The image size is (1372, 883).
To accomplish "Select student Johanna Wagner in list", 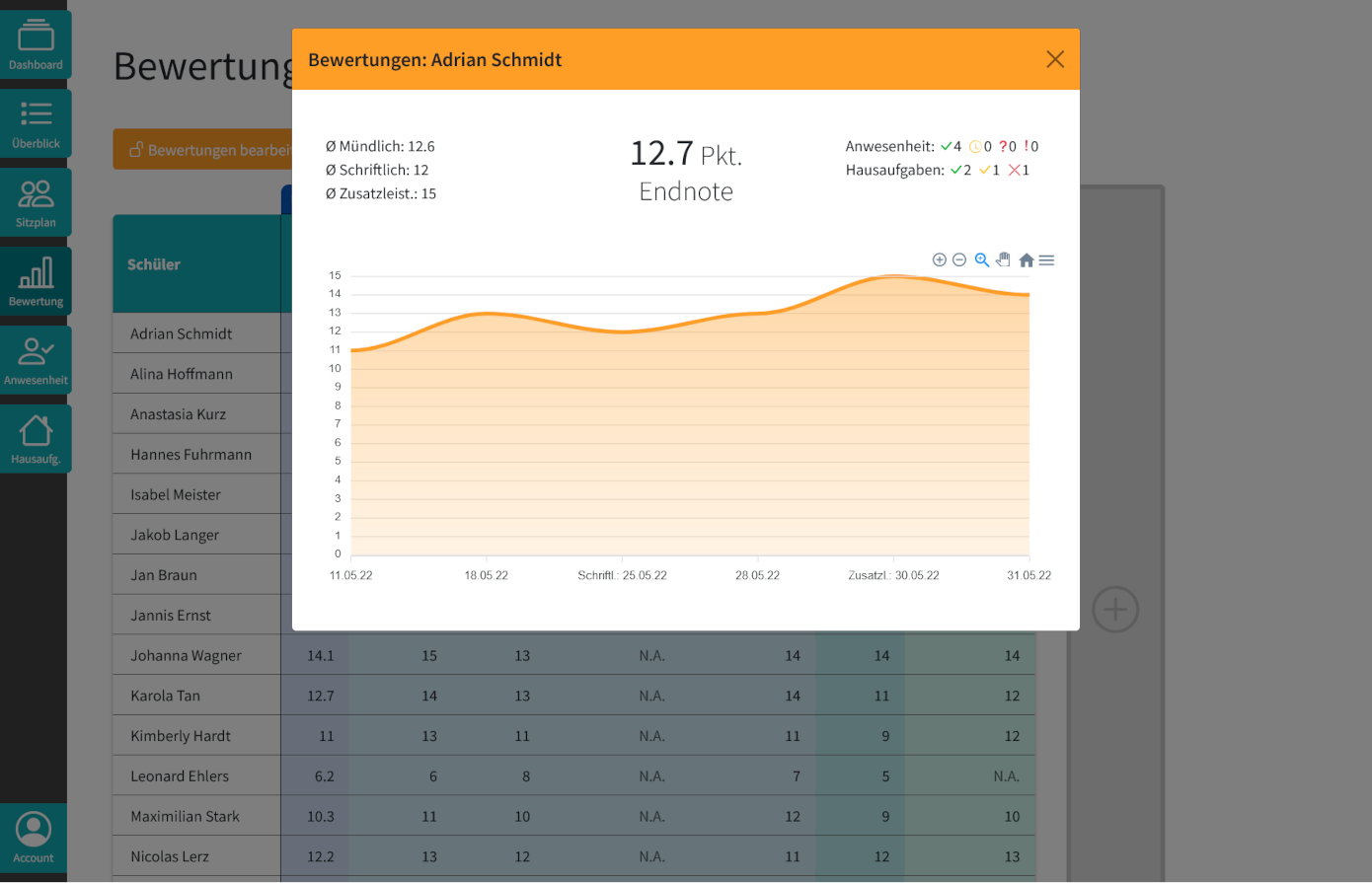I will tap(186, 656).
